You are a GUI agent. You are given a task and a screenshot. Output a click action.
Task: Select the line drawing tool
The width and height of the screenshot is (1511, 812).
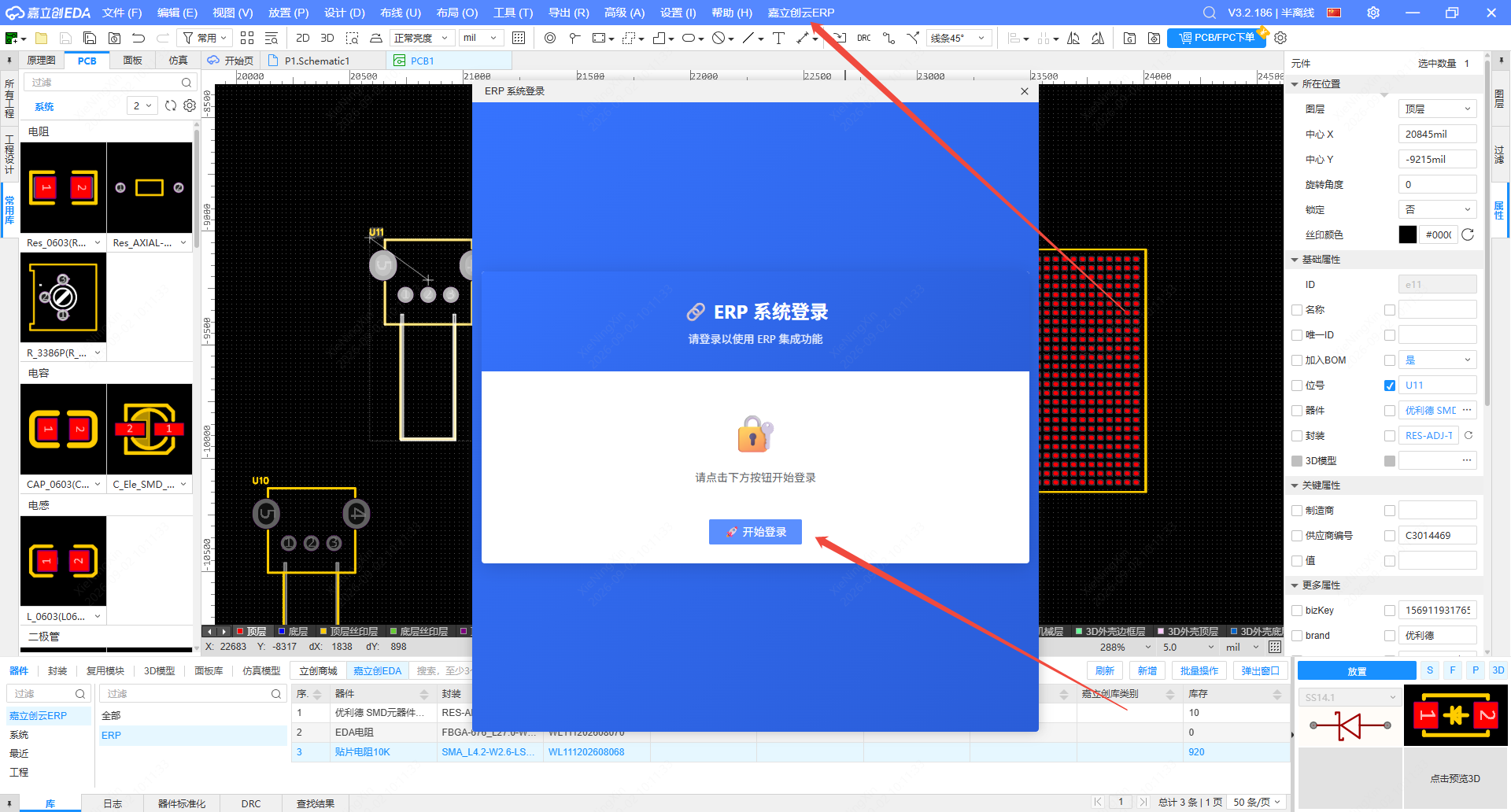748,38
